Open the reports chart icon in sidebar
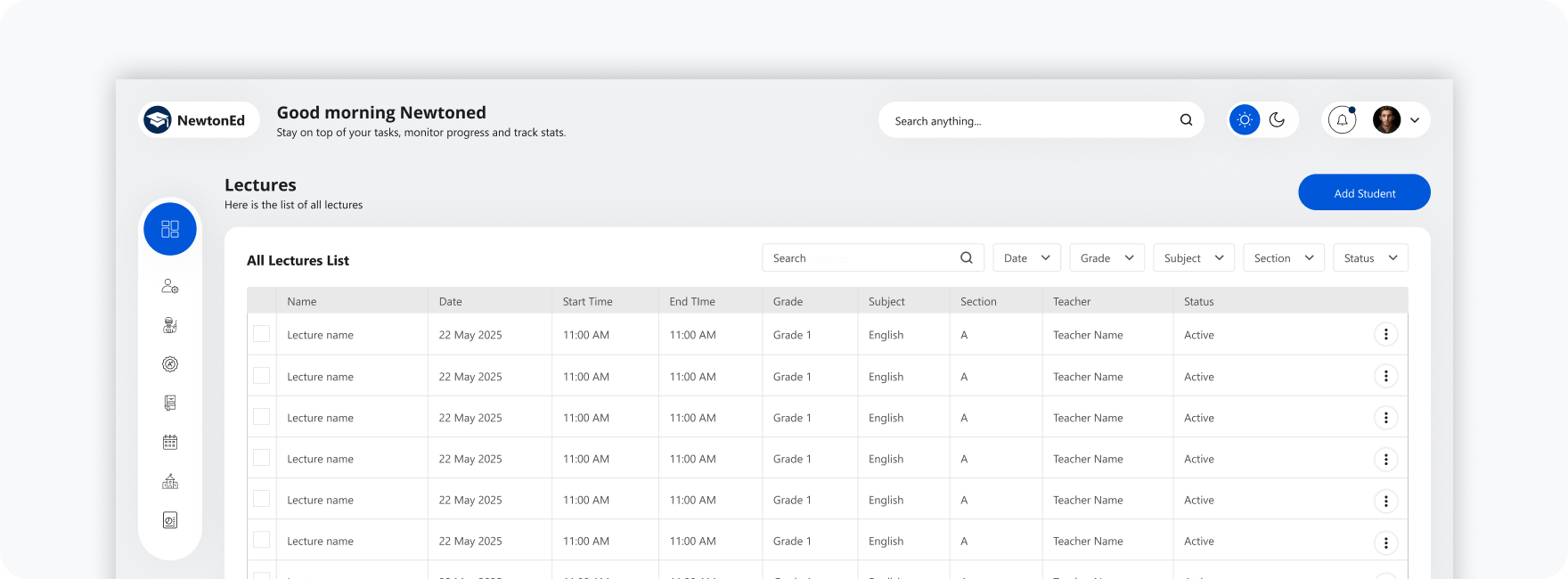Image resolution: width=1568 pixels, height=579 pixels. [x=170, y=520]
